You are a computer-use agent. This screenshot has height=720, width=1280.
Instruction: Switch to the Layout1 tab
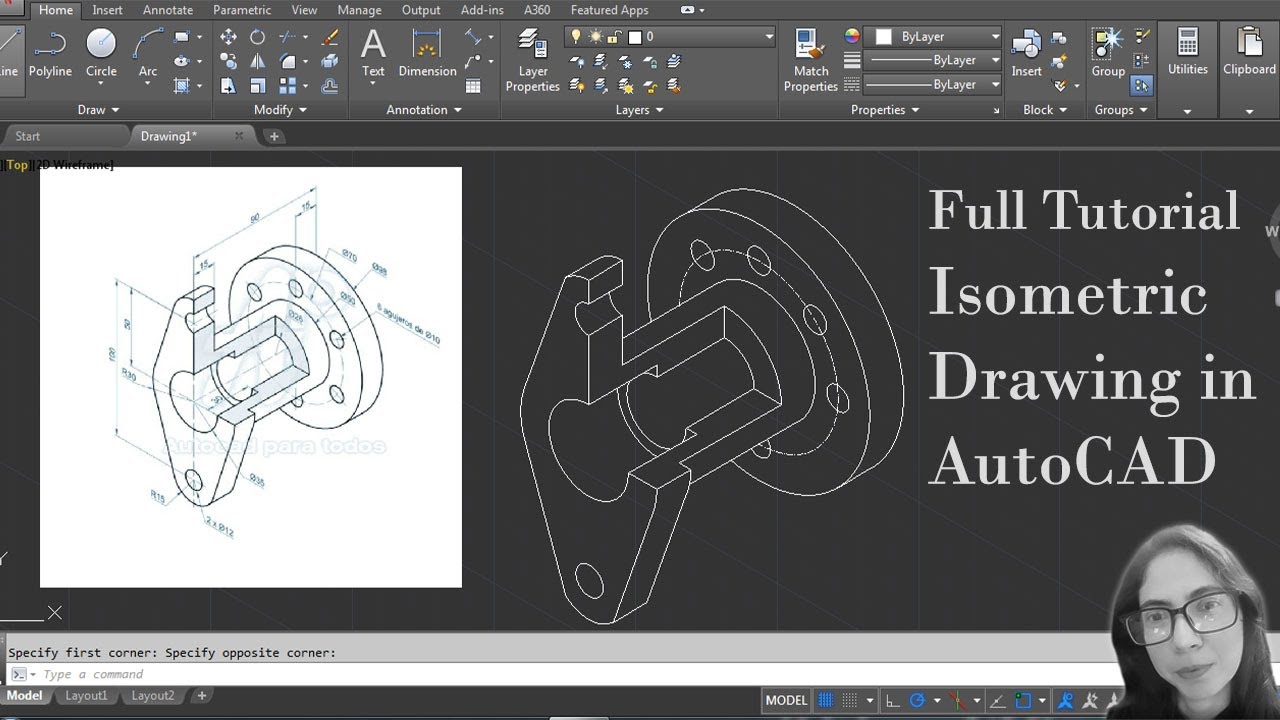[86, 696]
